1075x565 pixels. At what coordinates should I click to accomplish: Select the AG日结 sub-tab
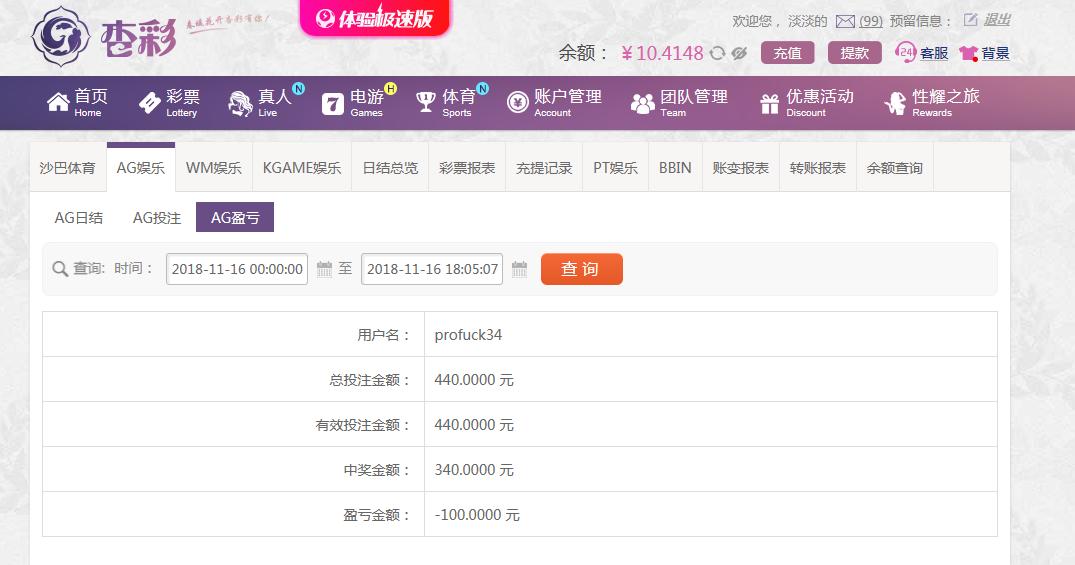(79, 217)
